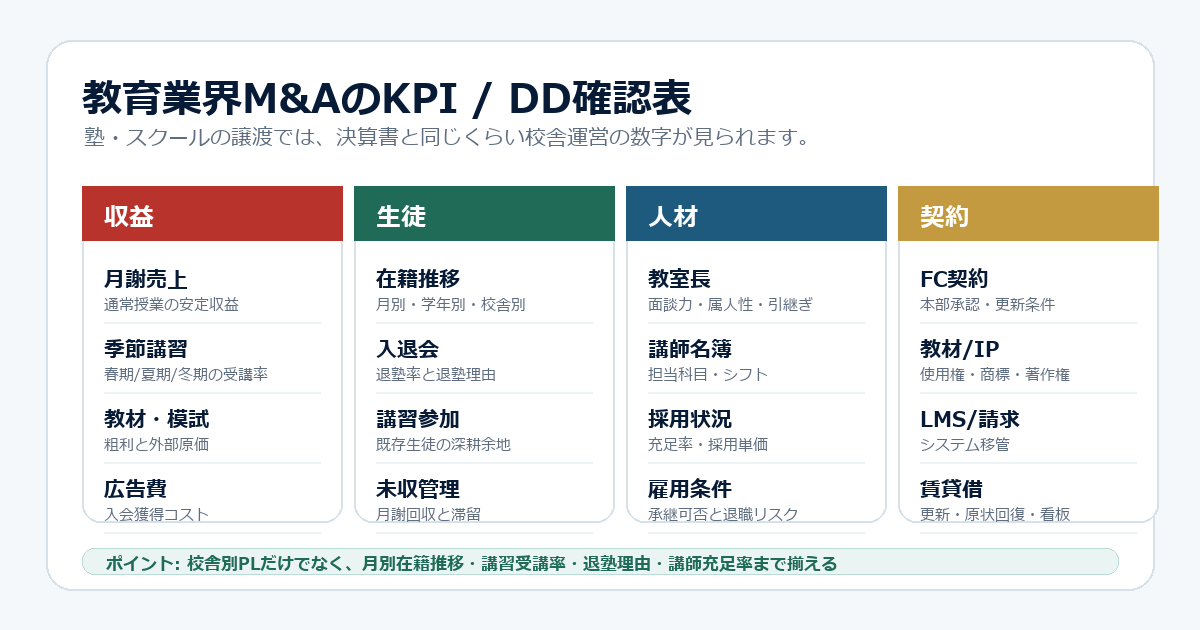Image resolution: width=1200 pixels, height=630 pixels.
Task: Click the title 教育業界M&AのKPI / DD確認表
Action: tap(386, 99)
